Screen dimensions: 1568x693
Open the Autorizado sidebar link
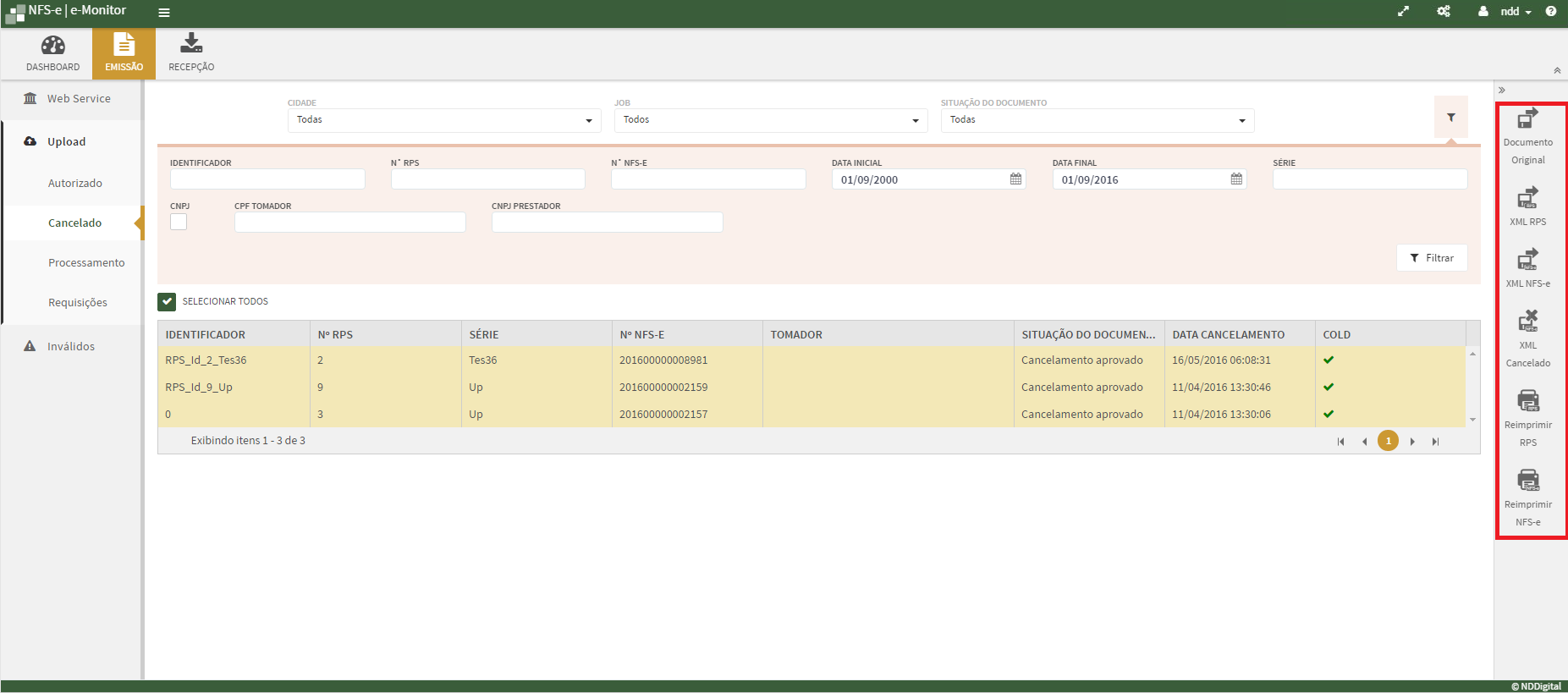coord(75,184)
